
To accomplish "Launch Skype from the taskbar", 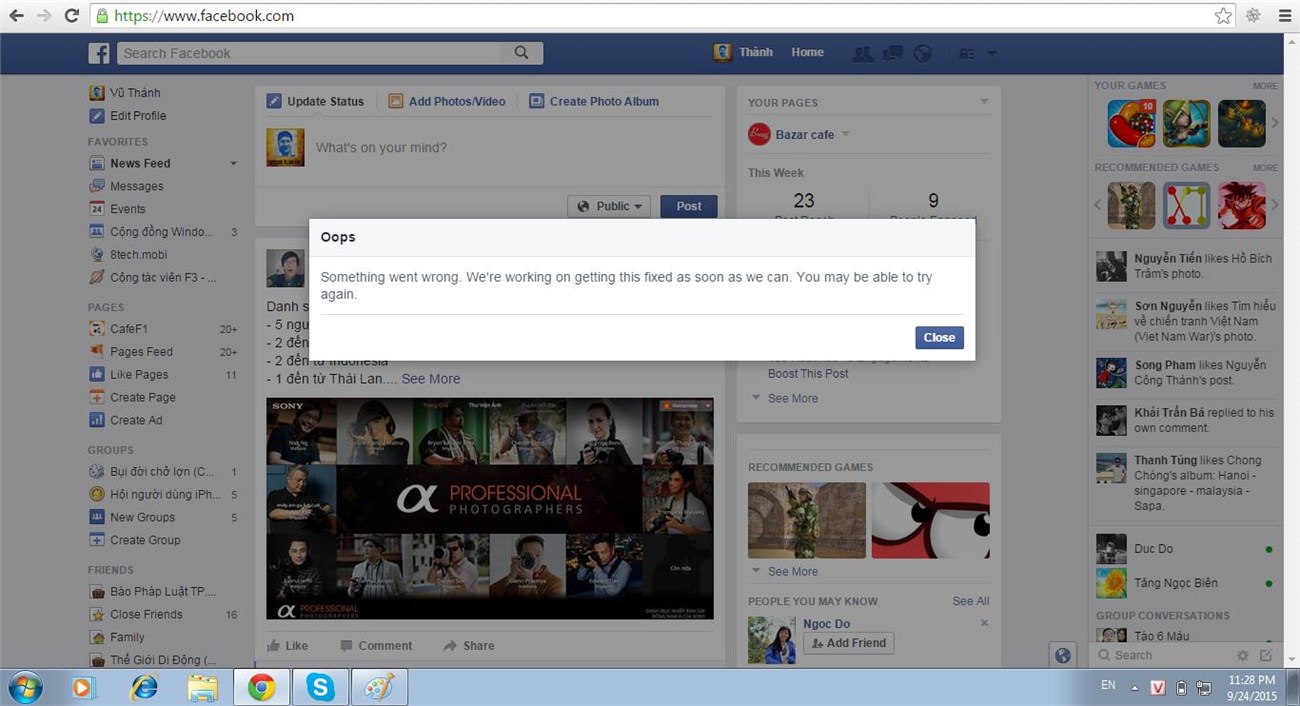I will (x=320, y=687).
